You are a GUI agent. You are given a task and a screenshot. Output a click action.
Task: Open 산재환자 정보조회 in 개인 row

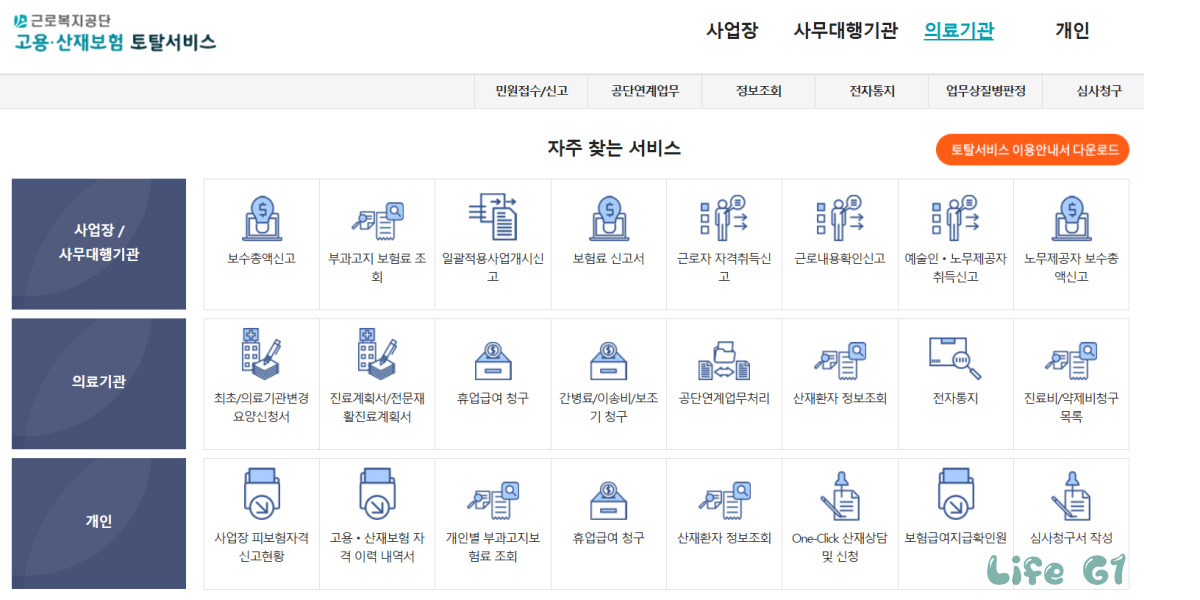[724, 500]
